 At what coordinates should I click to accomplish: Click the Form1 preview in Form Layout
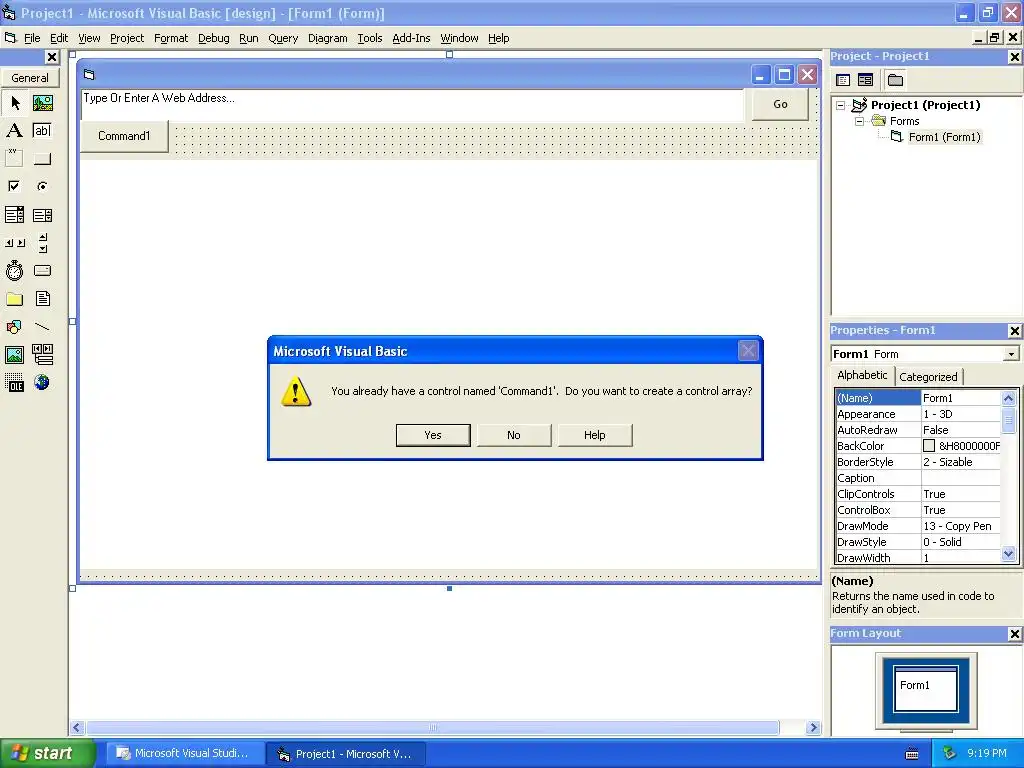[925, 688]
